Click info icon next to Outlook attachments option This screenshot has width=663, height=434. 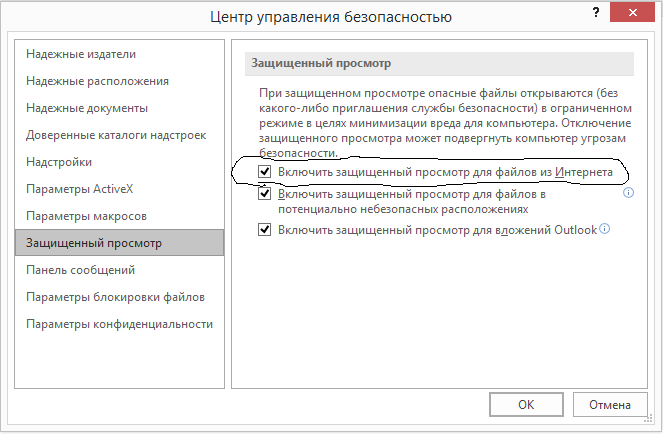605,229
